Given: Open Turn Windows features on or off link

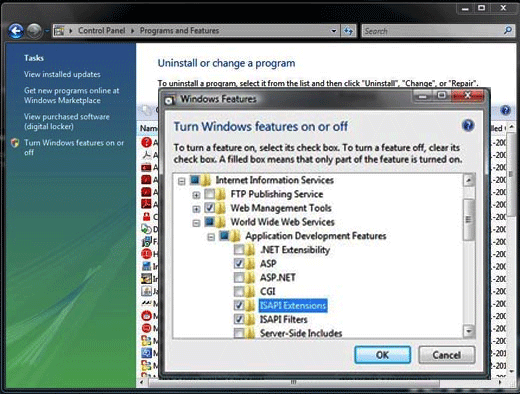Looking at the screenshot, I should (74, 147).
